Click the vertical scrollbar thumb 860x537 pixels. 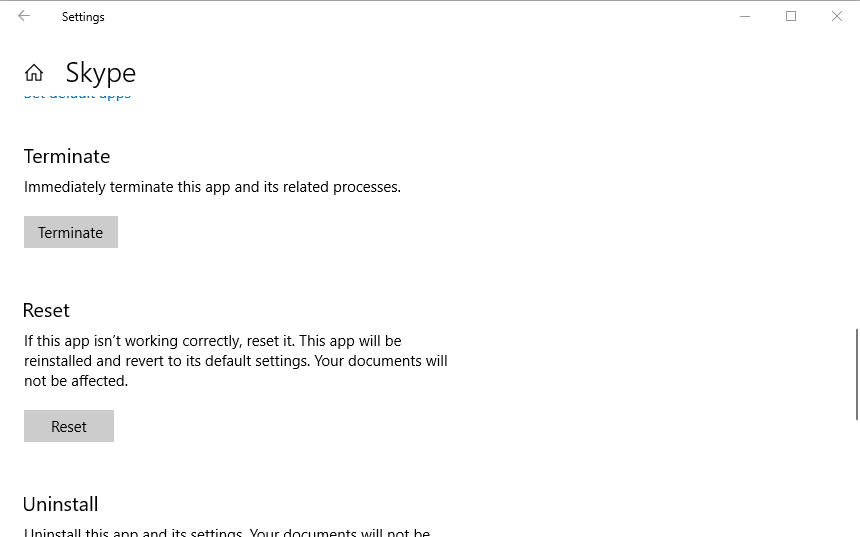(857, 375)
